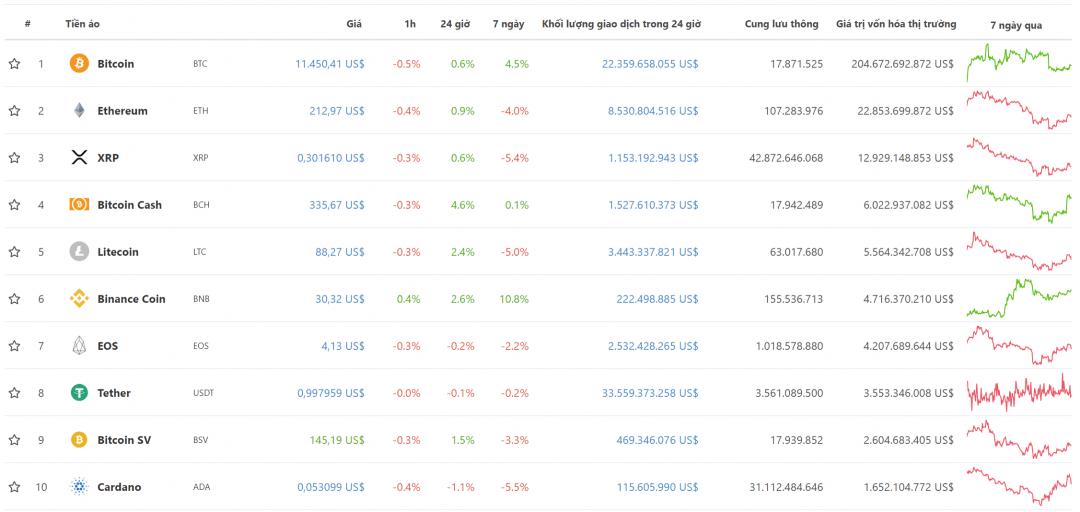Mark Binance Coin as favorite
Viewport: 1080px width, 512px height.
(x=14, y=298)
